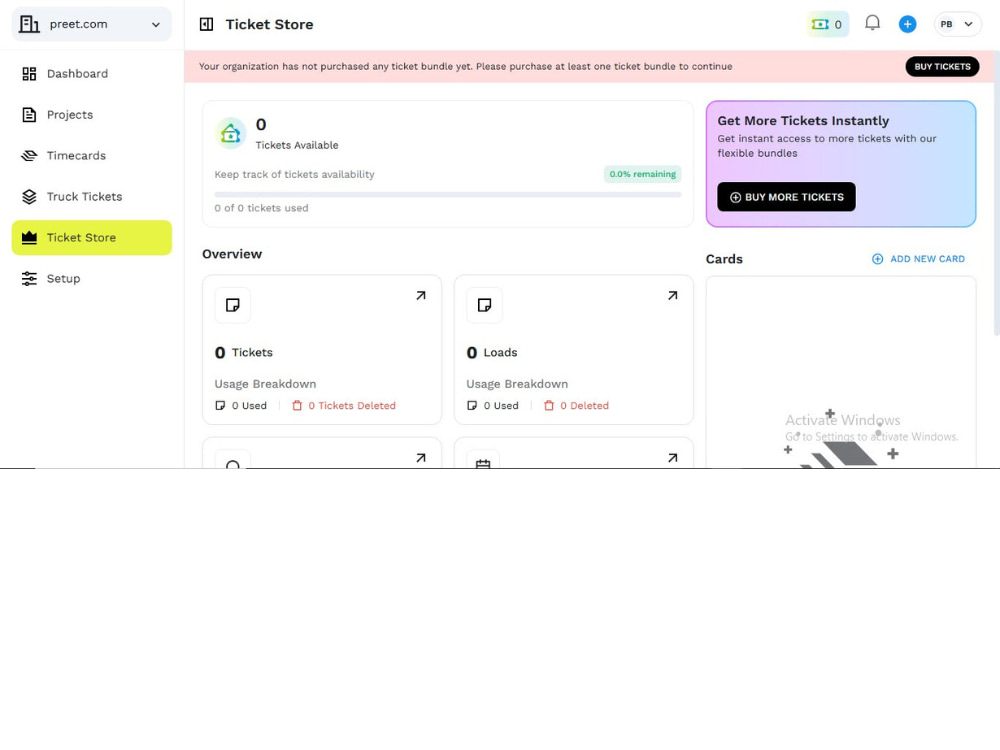This screenshot has height=750, width=1000.
Task: Click the Loads card note icon
Action: click(485, 305)
